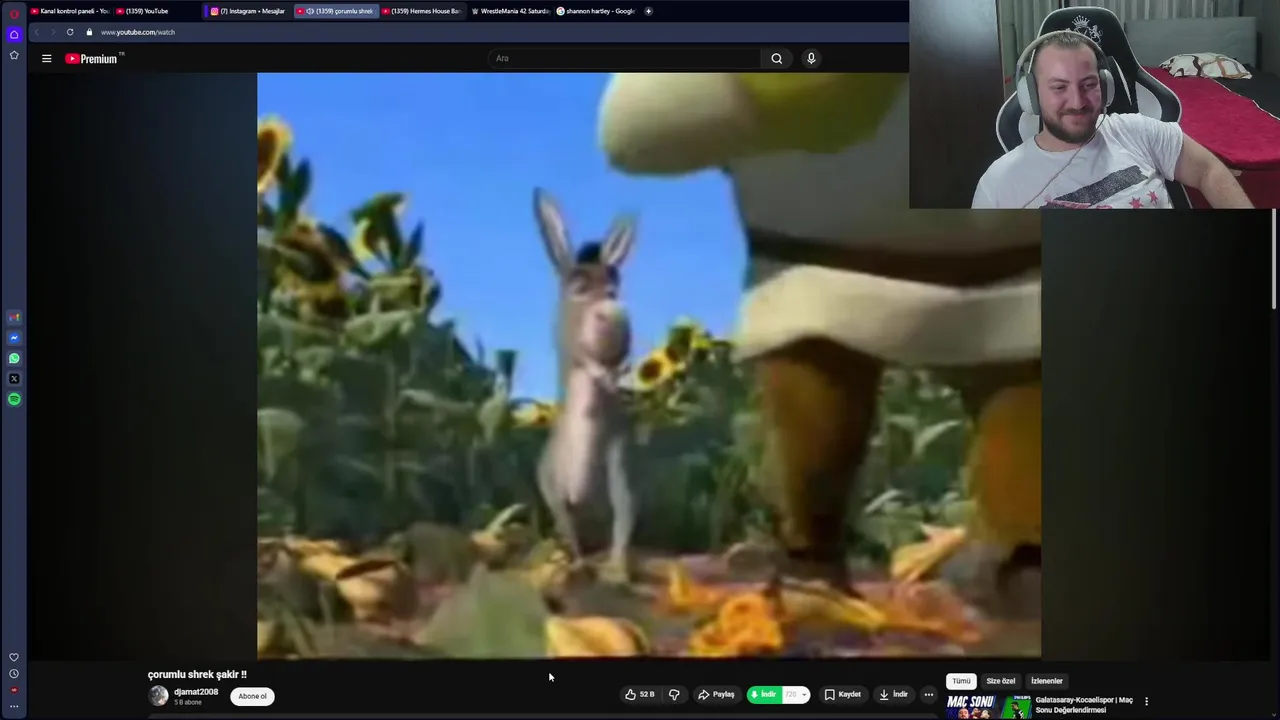Open a new browser tab

[x=648, y=11]
